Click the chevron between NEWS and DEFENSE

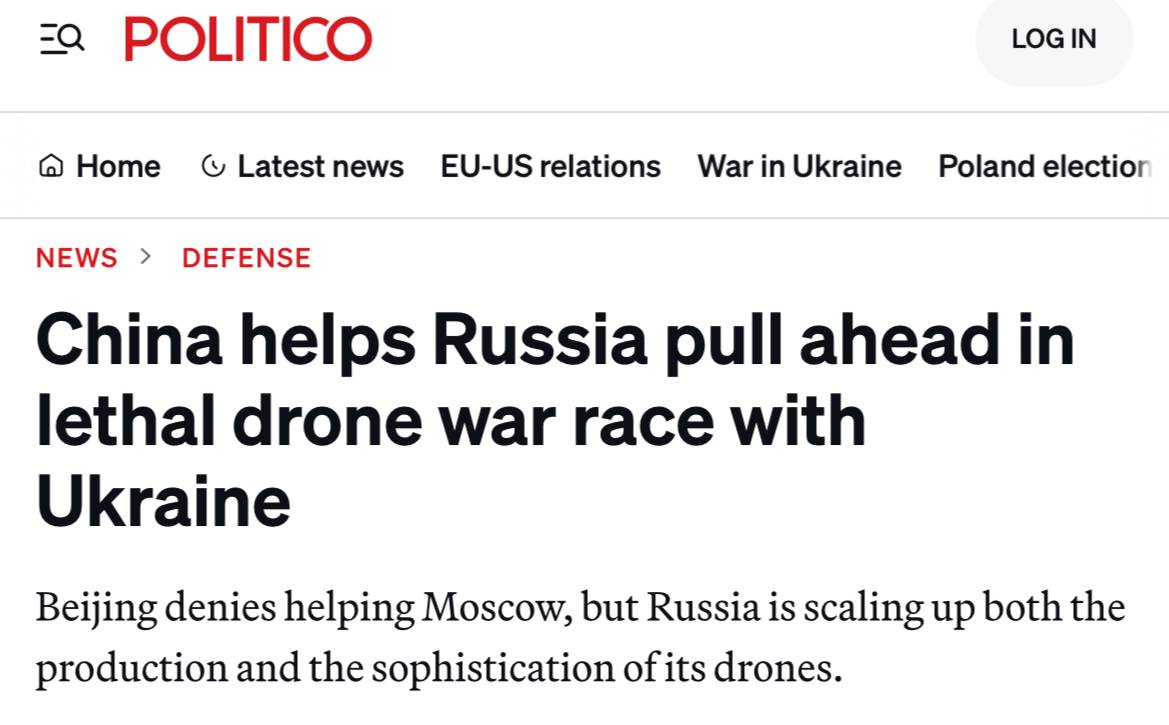click(x=147, y=257)
